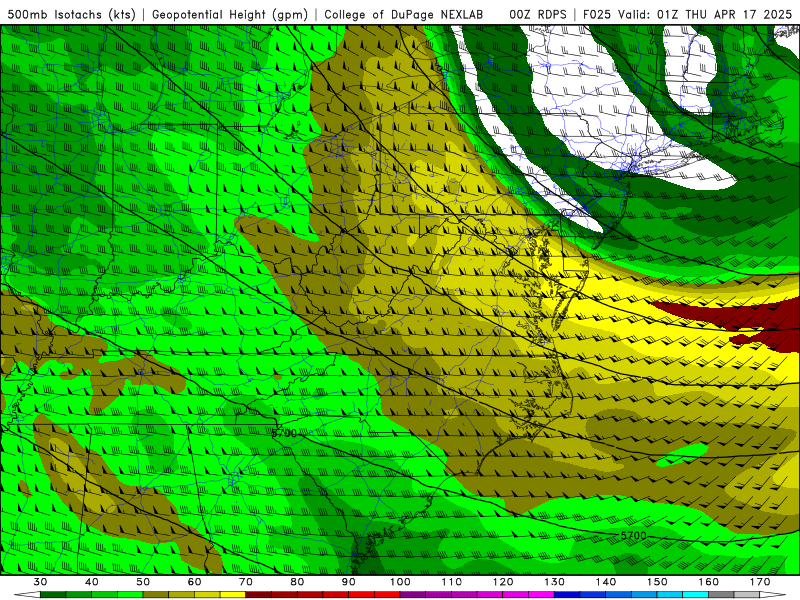Click the 5700 contour label over Georgia

[284, 433]
